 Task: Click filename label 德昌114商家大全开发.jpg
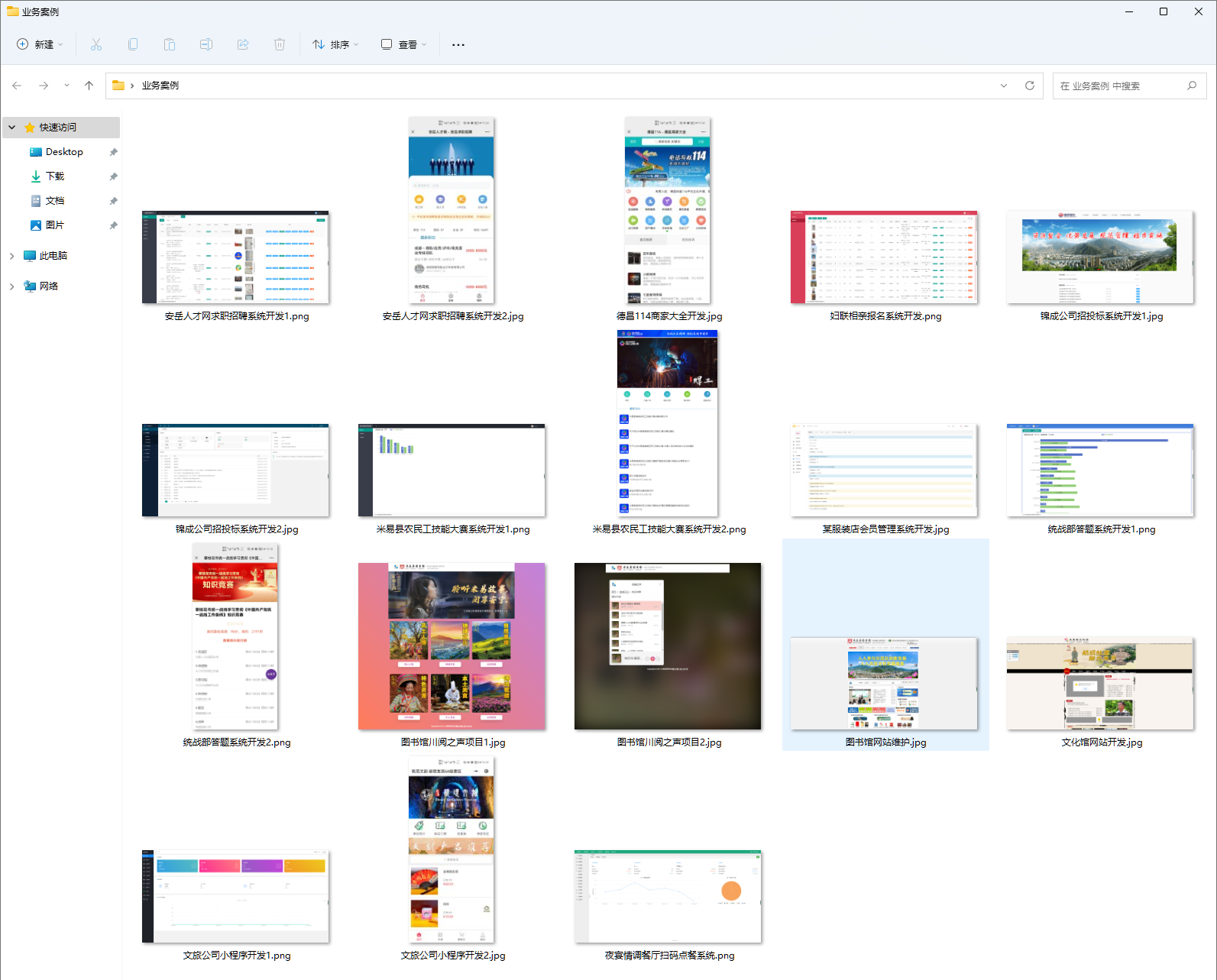(669, 316)
